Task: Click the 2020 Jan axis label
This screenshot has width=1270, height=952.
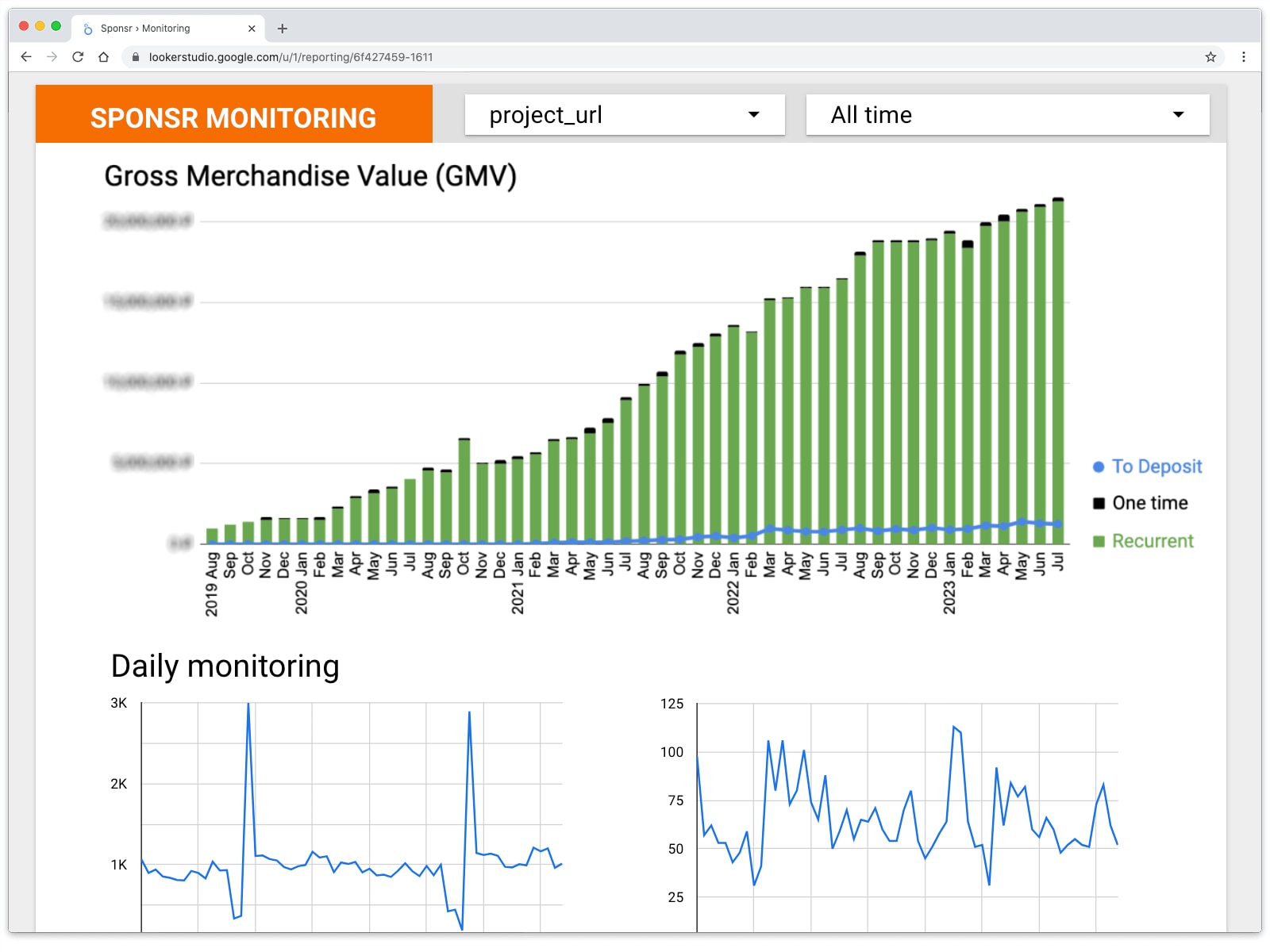Action: tap(302, 583)
